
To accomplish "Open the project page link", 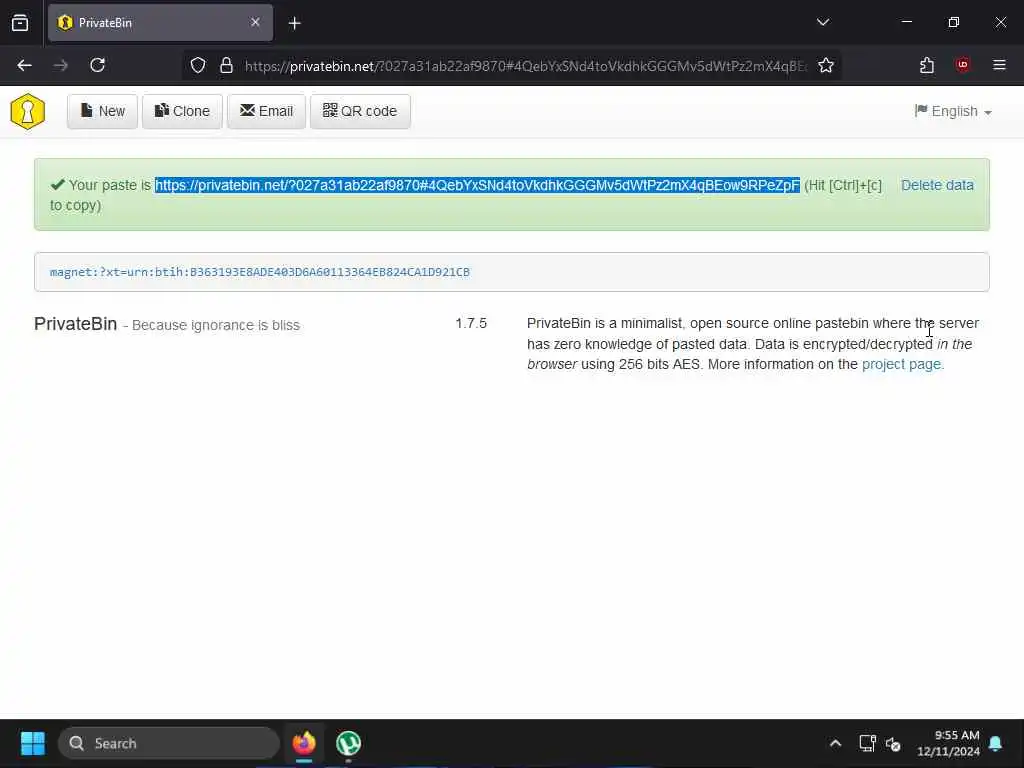I will 901,364.
